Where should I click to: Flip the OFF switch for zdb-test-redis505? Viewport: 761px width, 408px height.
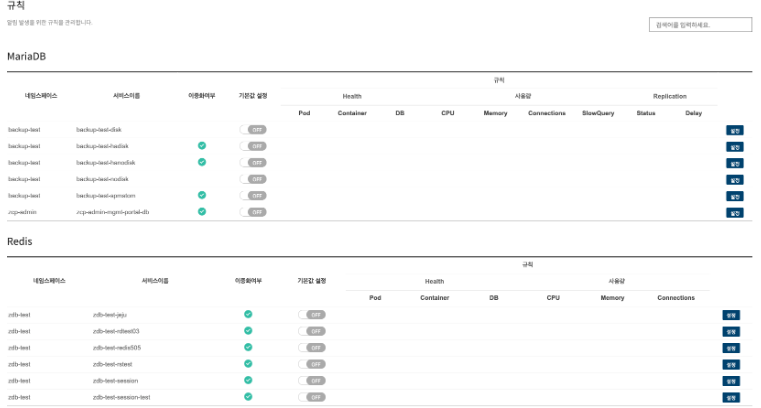(312, 348)
